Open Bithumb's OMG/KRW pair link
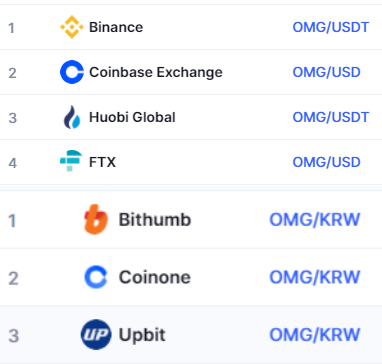This screenshot has height=364, width=382. [x=315, y=220]
